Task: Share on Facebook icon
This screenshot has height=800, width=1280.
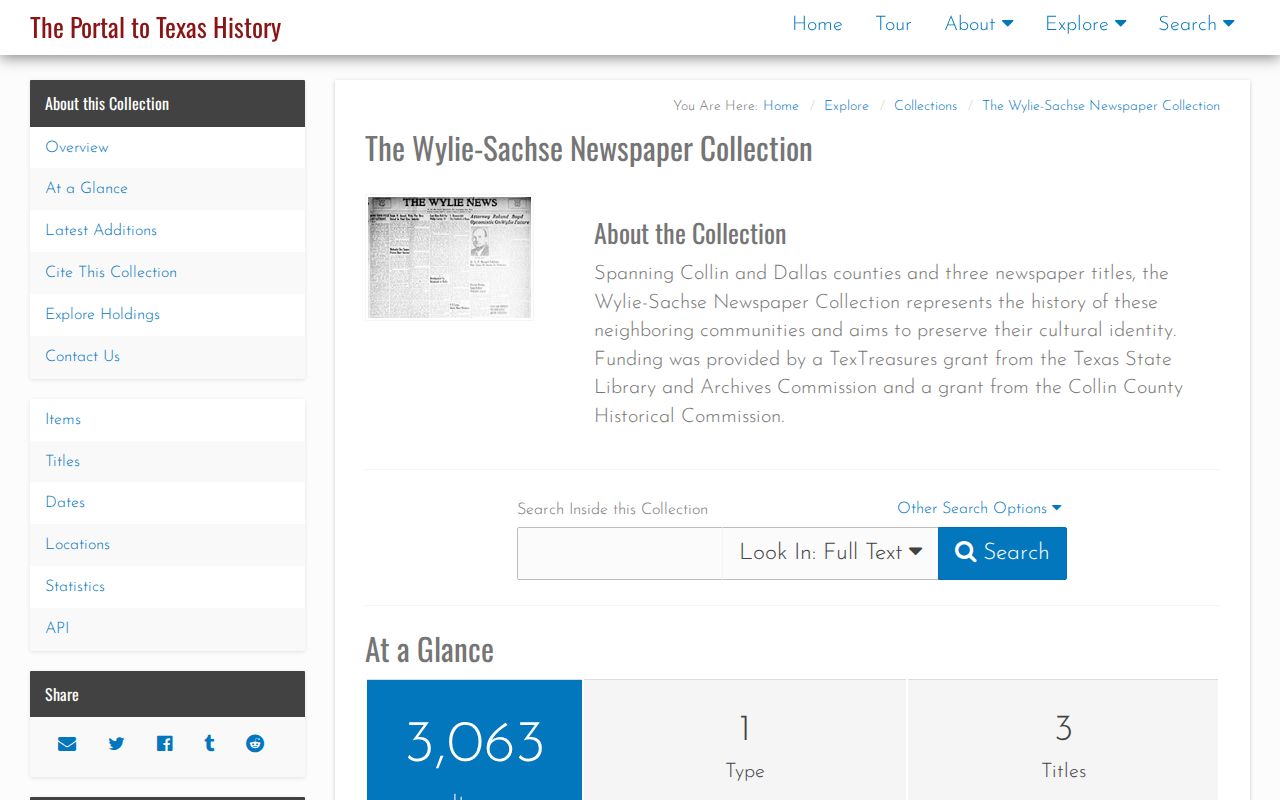Action: [165, 744]
